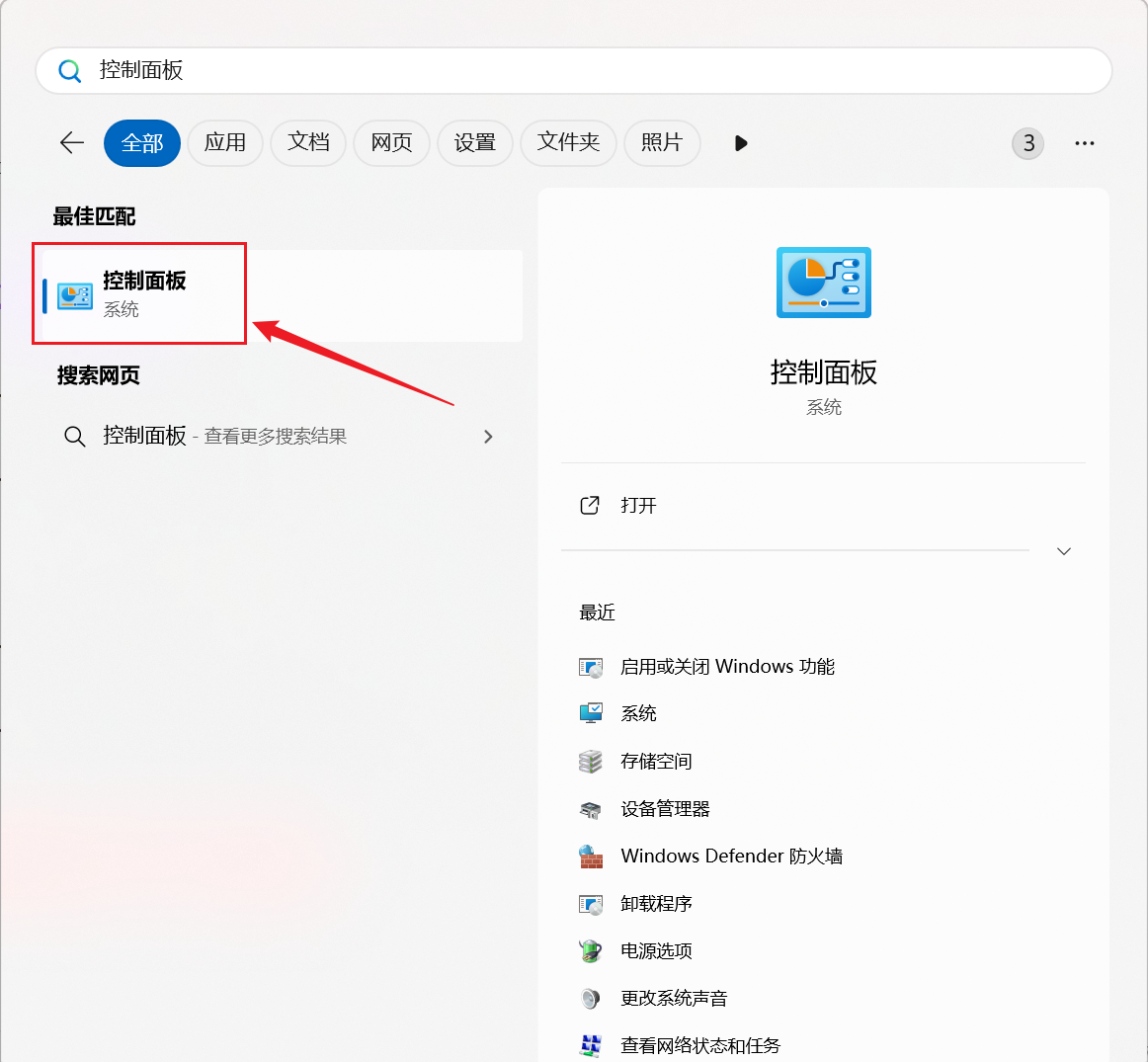Select the 全部 filter tab
Screen dimensions: 1148x1062
tap(142, 142)
